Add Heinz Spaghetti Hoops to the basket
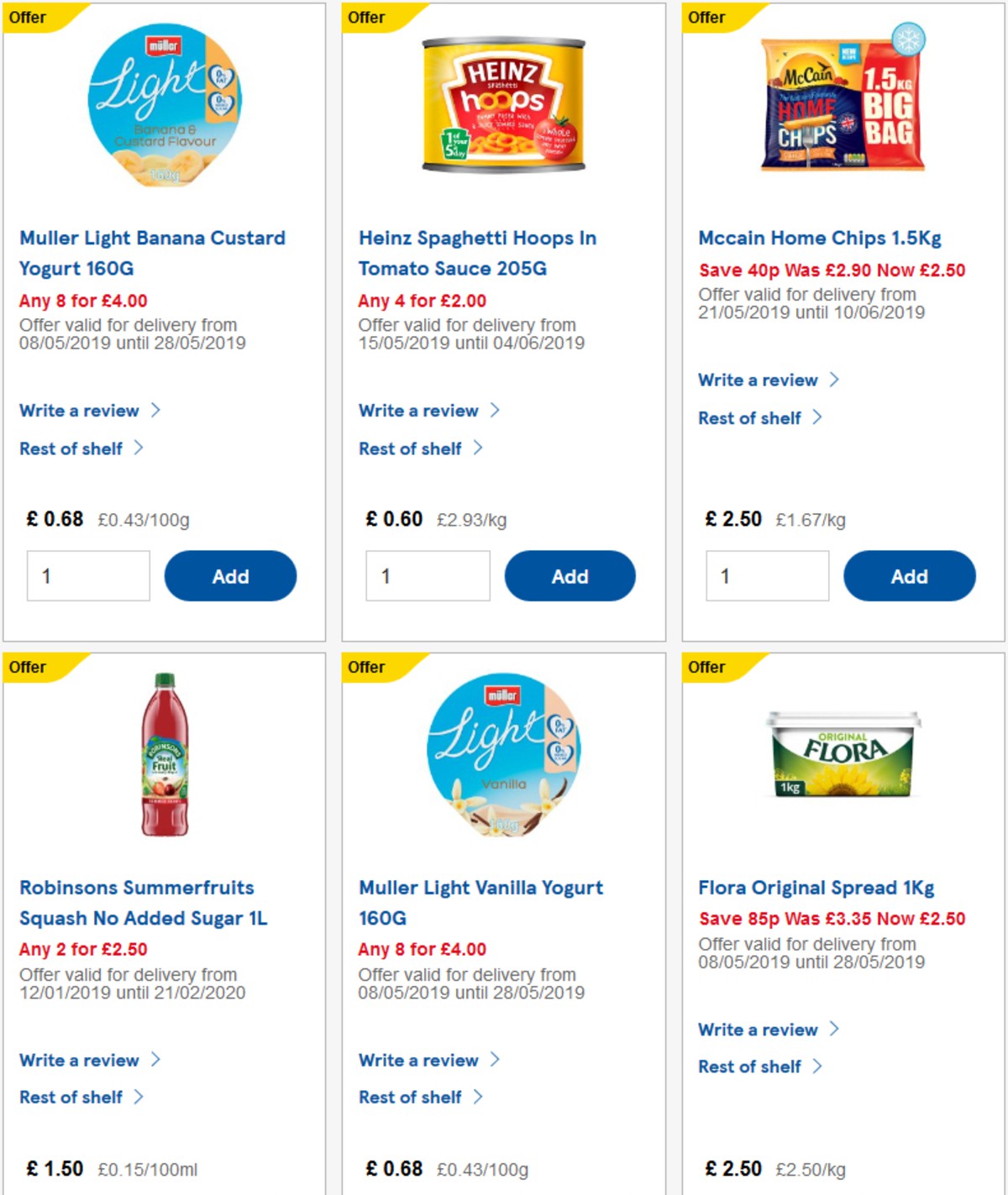This screenshot has height=1195, width=1008. (570, 576)
